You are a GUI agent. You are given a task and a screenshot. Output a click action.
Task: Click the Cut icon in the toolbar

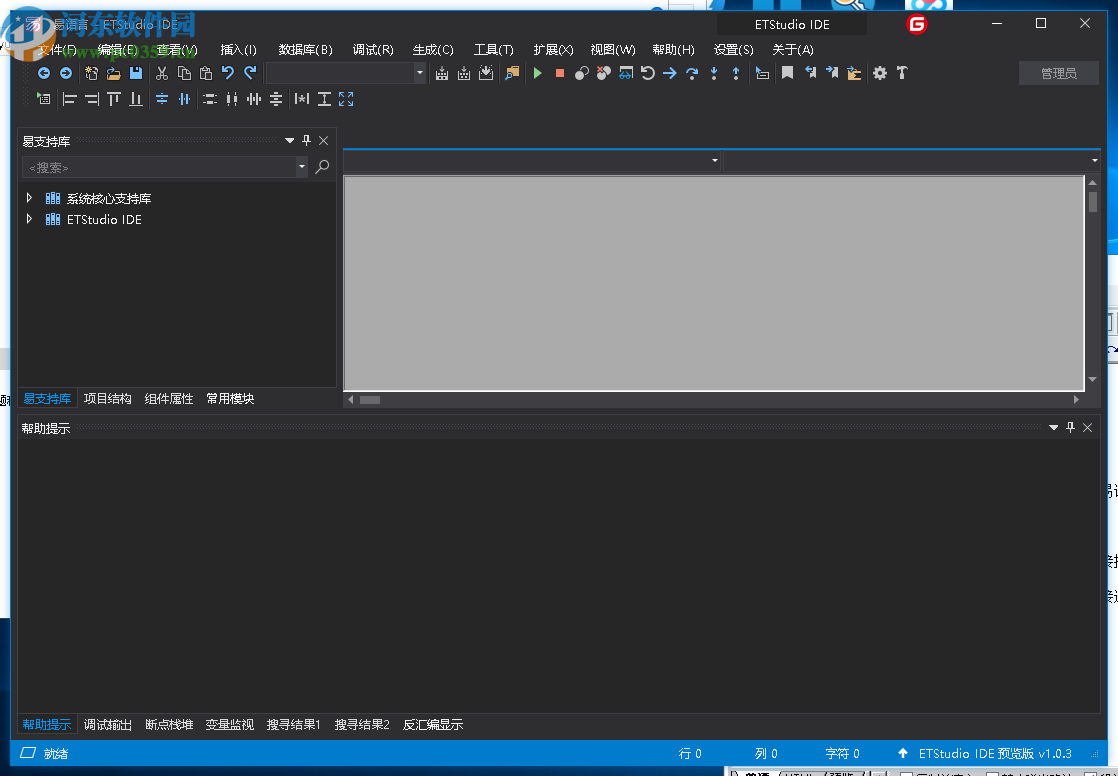click(x=162, y=73)
